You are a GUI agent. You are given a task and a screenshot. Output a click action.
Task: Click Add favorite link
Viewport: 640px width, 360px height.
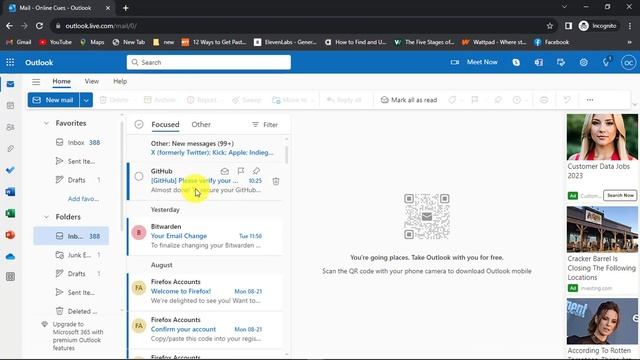(83, 199)
